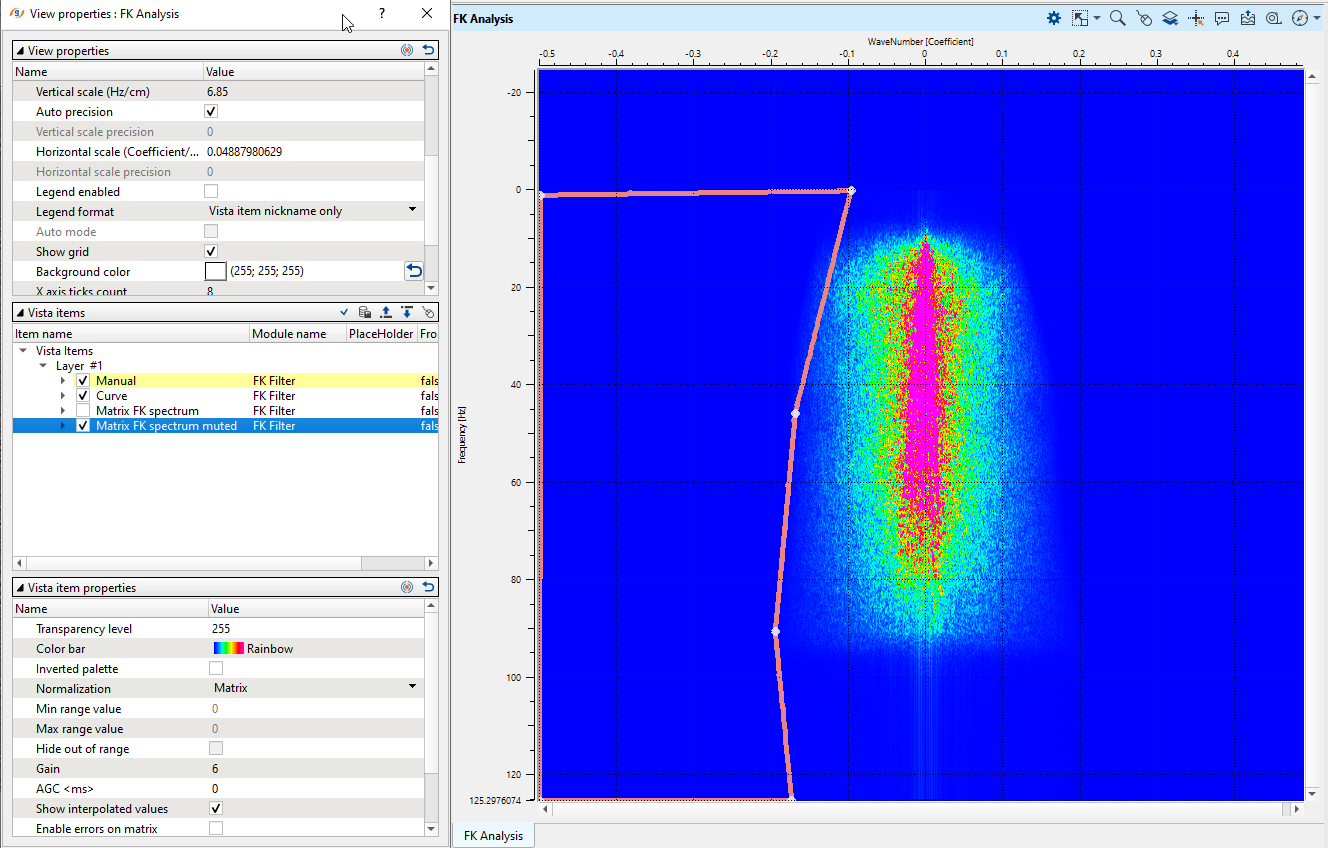The width and height of the screenshot is (1328, 848).
Task: Click move item up arrow in Vista items
Action: click(386, 313)
